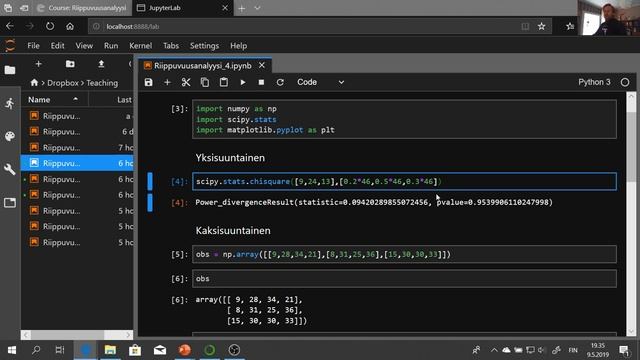The image size is (640, 360).
Task: Insert a cell below with the plus icon
Action: point(167,82)
